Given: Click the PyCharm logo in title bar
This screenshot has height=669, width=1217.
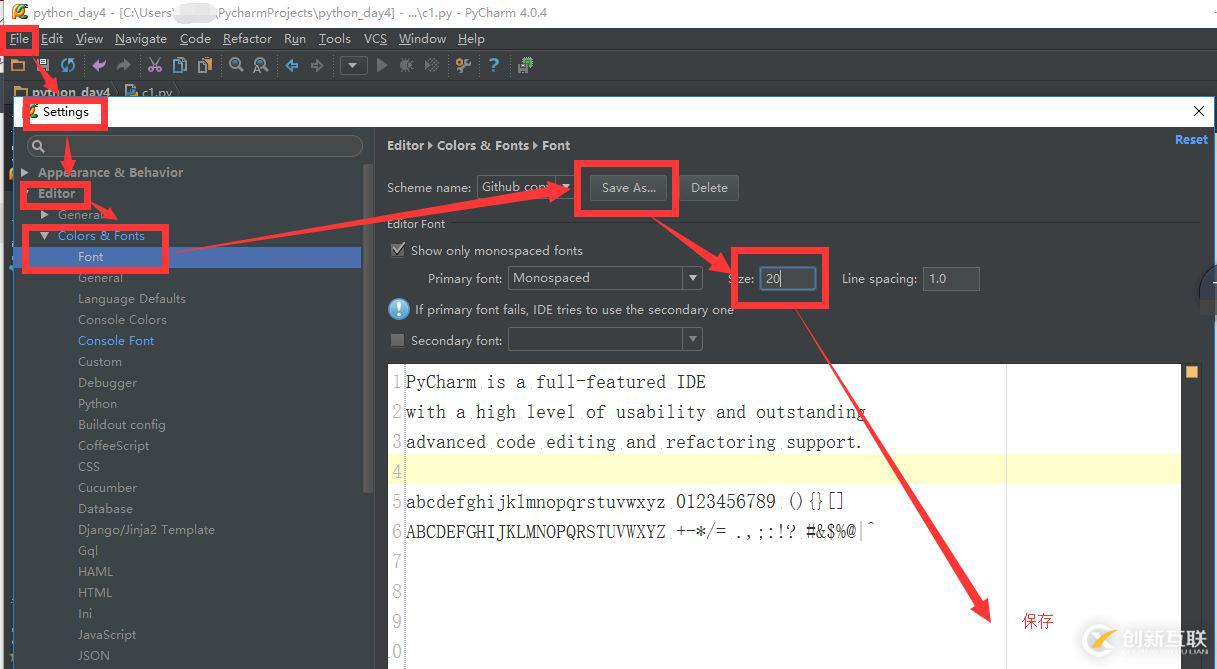Looking at the screenshot, I should coord(19,12).
